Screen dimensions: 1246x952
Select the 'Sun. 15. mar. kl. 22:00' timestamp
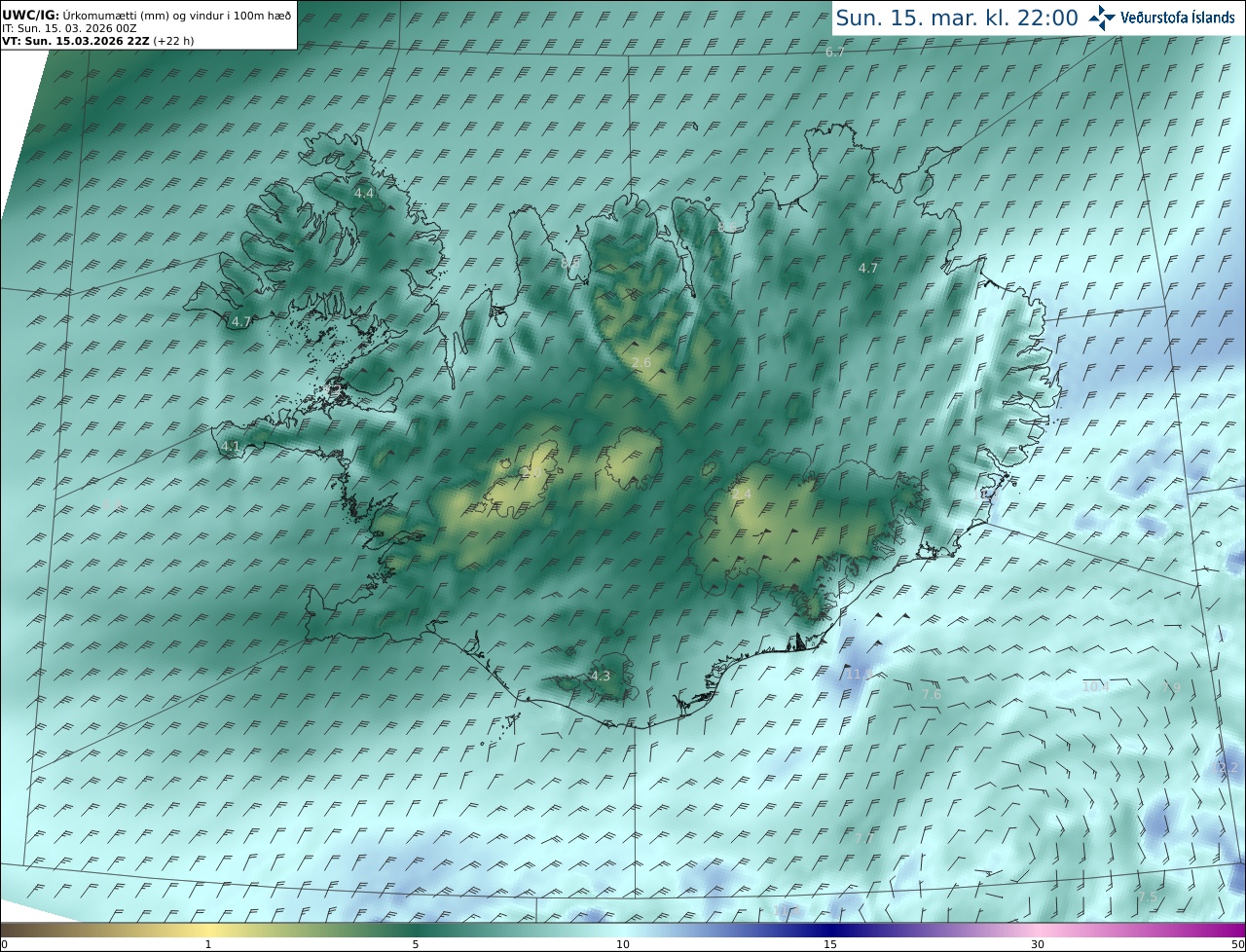(957, 18)
